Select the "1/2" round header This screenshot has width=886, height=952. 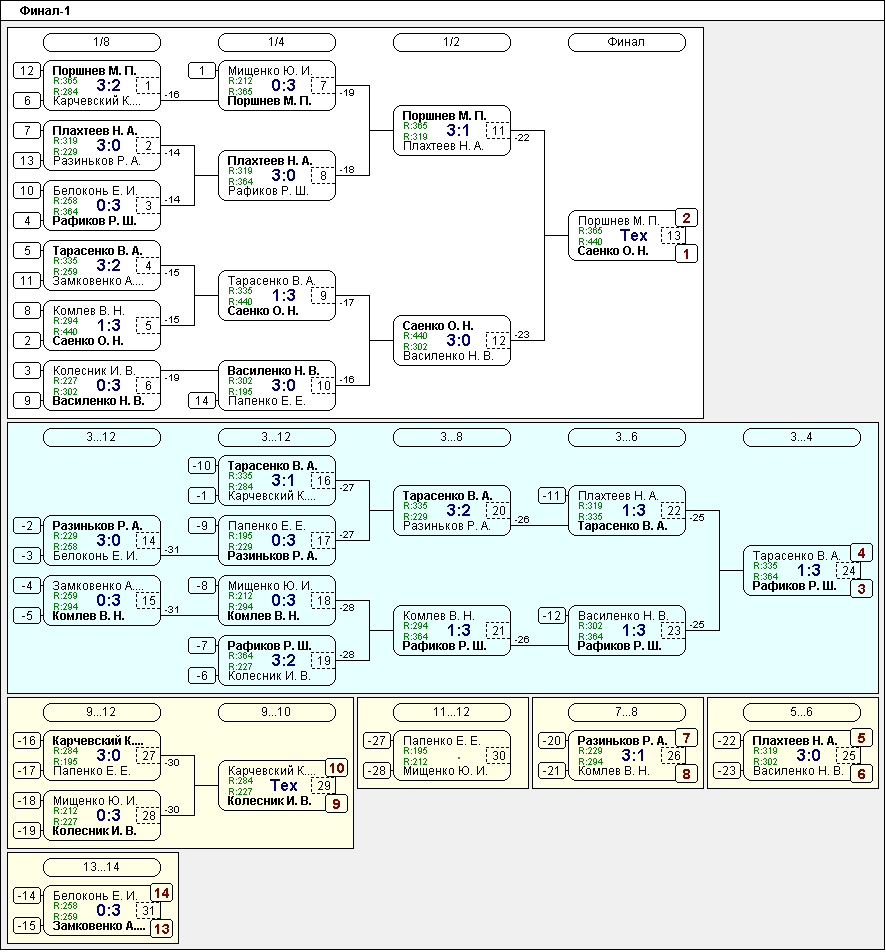pyautogui.click(x=451, y=42)
